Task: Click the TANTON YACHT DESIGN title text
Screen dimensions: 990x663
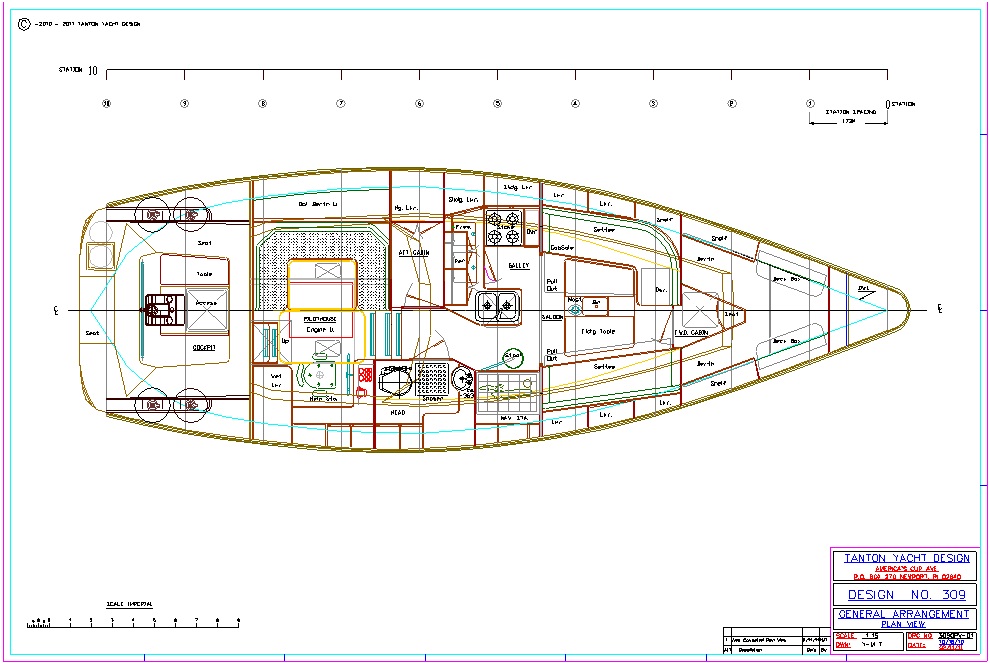Action: (x=907, y=559)
